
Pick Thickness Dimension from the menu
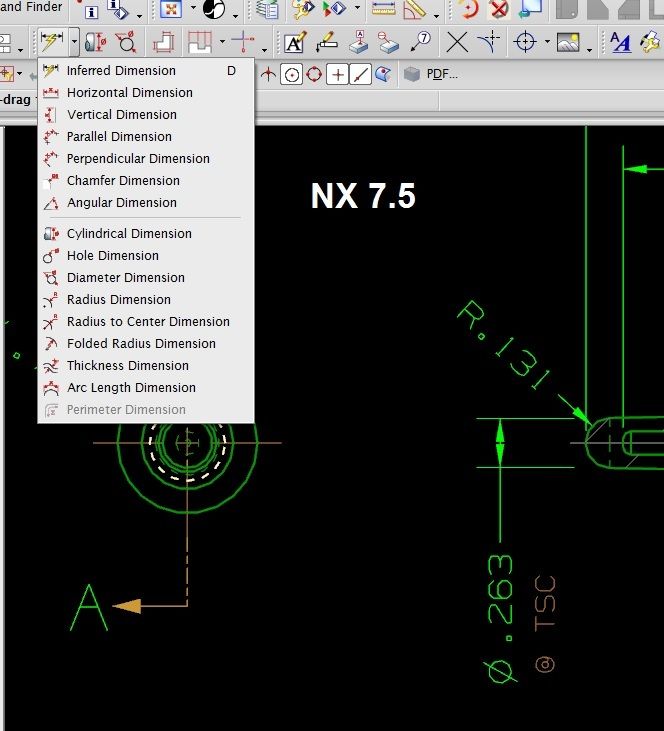[145, 366]
